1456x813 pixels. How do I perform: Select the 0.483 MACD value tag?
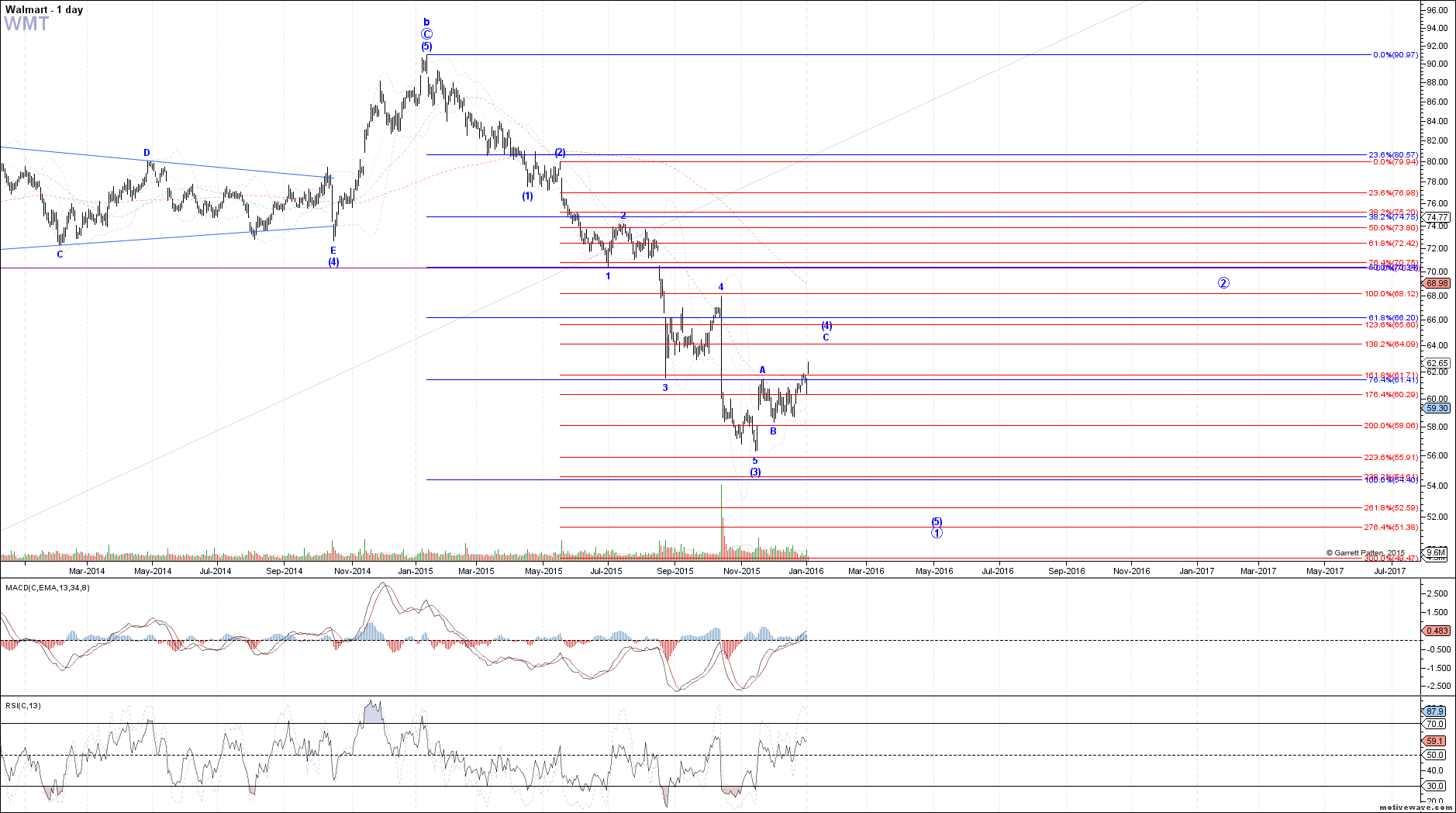[x=1437, y=631]
